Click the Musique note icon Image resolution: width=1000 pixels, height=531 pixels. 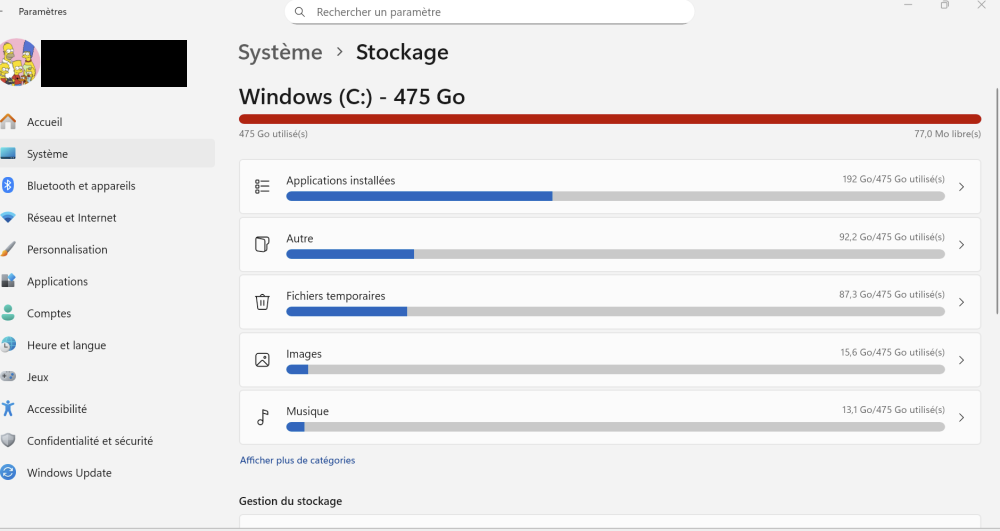[x=262, y=417]
